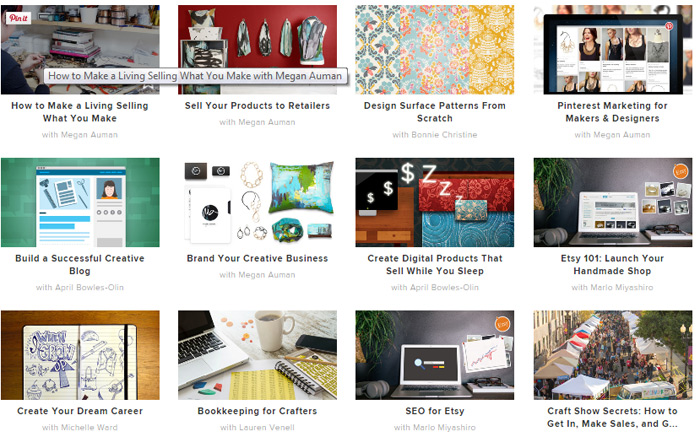The height and width of the screenshot is (437, 700).
Task: Click the Etsy badge on SEO for Etsy image
Action: coord(502,324)
